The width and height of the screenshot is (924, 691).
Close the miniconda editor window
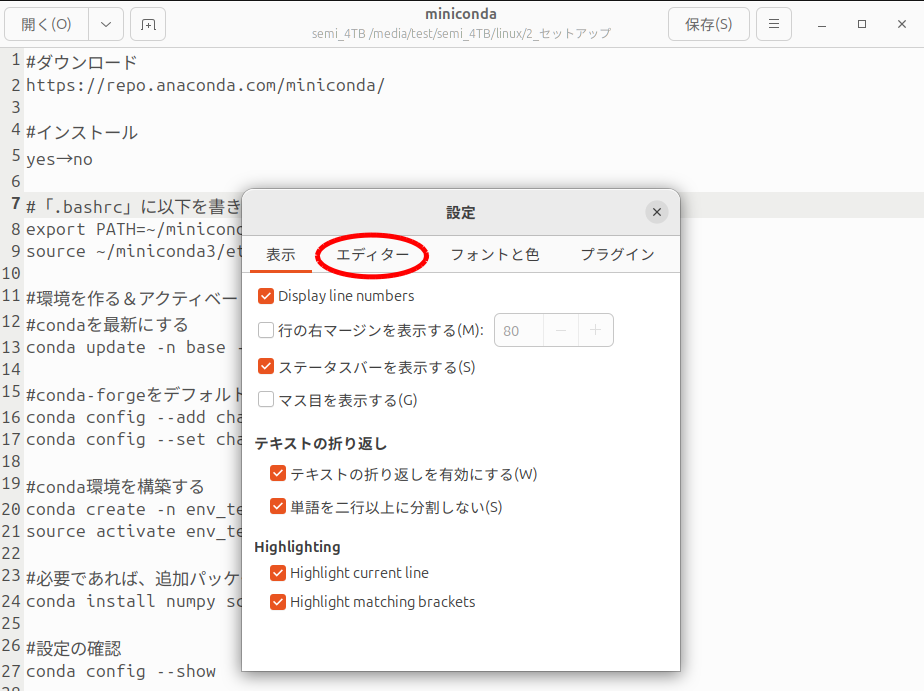tap(902, 24)
